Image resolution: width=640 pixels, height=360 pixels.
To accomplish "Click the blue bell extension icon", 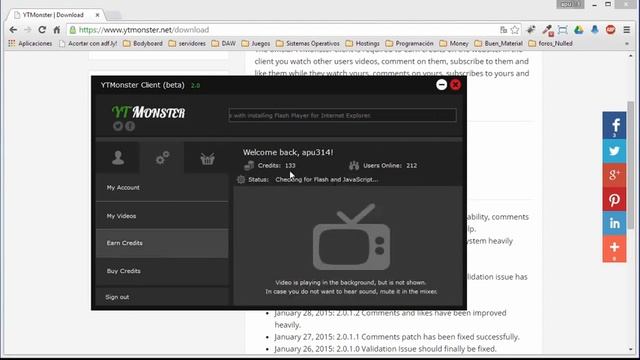I will coord(595,30).
